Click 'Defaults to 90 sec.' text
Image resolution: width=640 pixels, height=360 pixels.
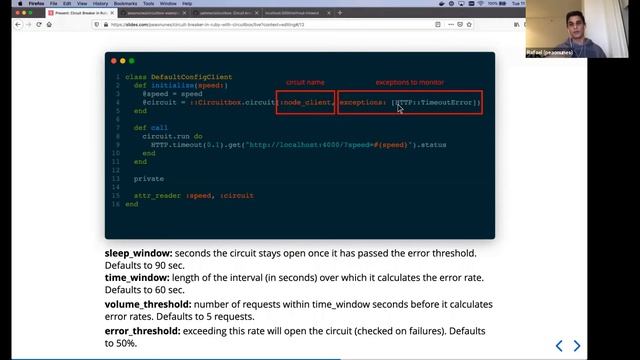(144, 265)
